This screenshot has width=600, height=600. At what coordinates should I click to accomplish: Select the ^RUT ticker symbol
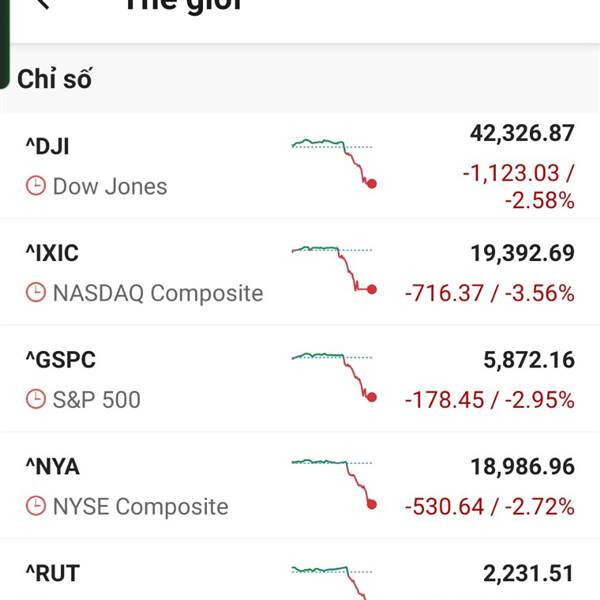[x=52, y=574]
